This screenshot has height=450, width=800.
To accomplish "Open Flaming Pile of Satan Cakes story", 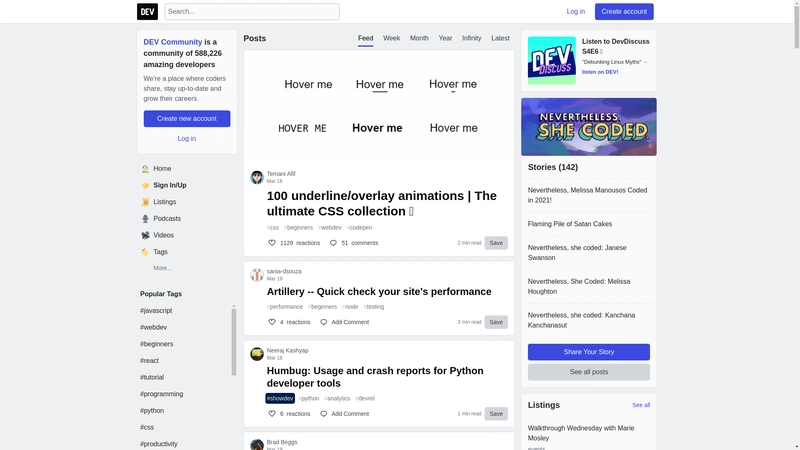I will click(x=570, y=224).
